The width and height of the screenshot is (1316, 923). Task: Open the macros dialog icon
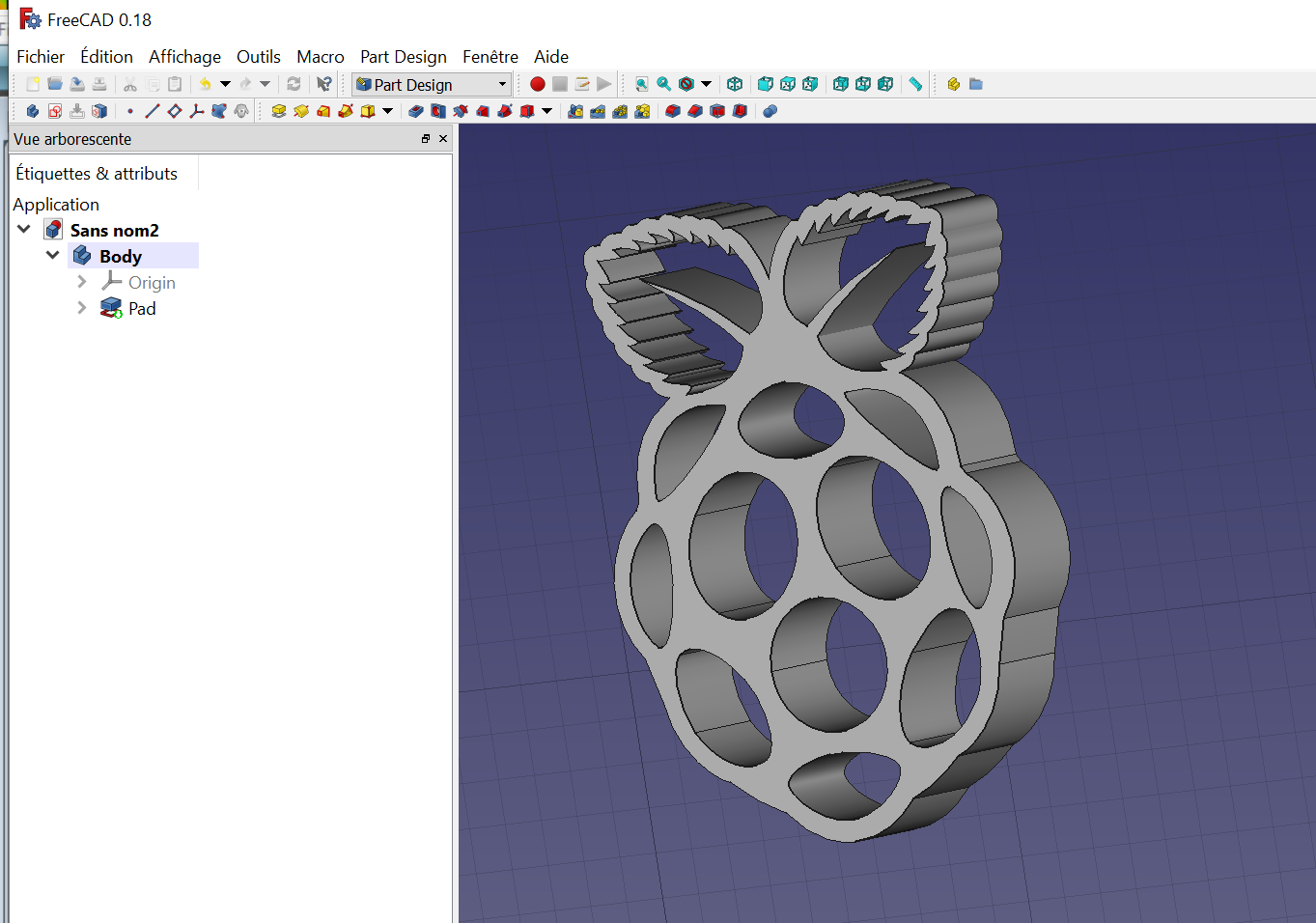coord(582,84)
